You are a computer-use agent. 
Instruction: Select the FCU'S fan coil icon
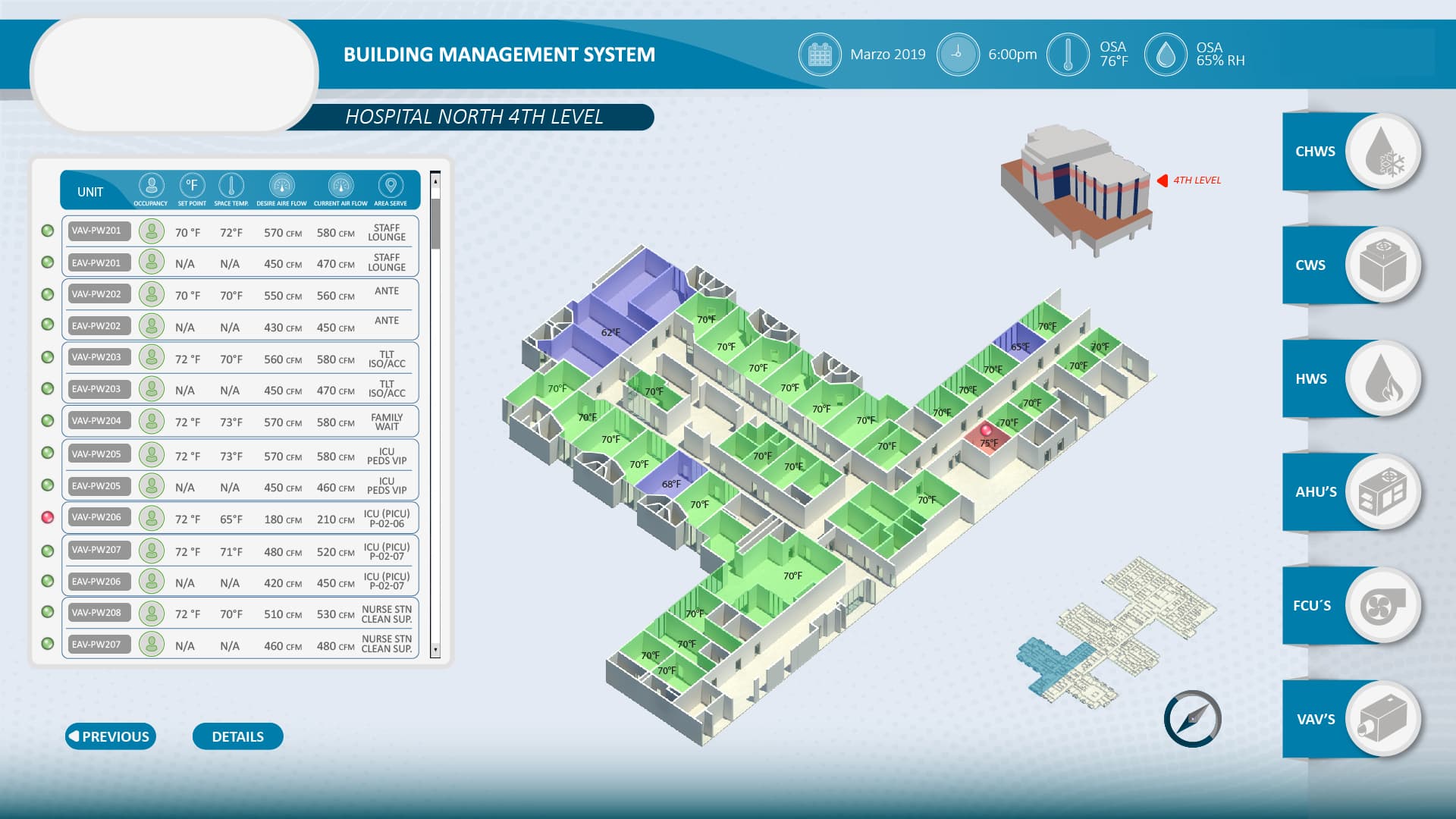[1382, 605]
